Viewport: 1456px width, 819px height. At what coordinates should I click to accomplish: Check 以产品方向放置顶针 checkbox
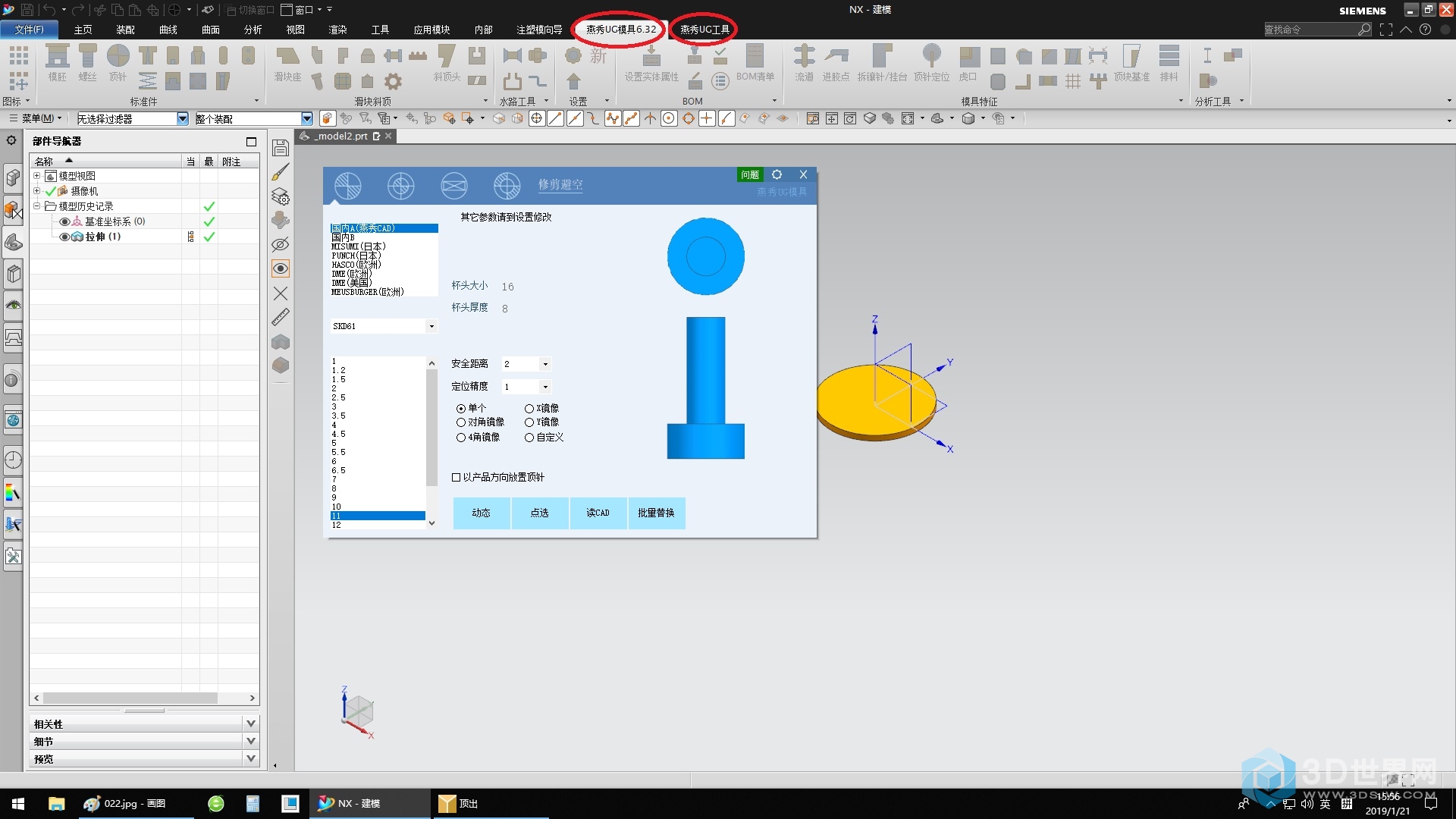pos(456,477)
